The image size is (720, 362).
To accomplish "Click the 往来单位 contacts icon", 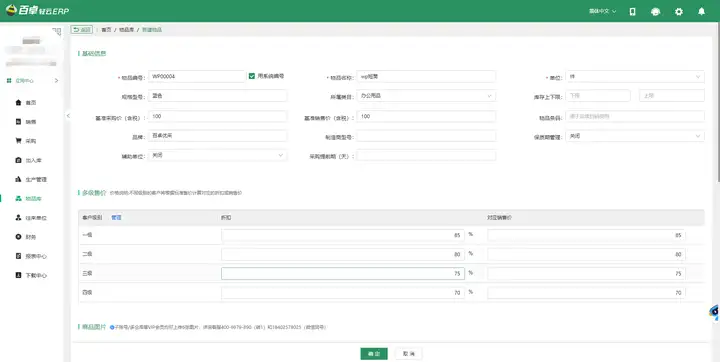I will (x=18, y=217).
